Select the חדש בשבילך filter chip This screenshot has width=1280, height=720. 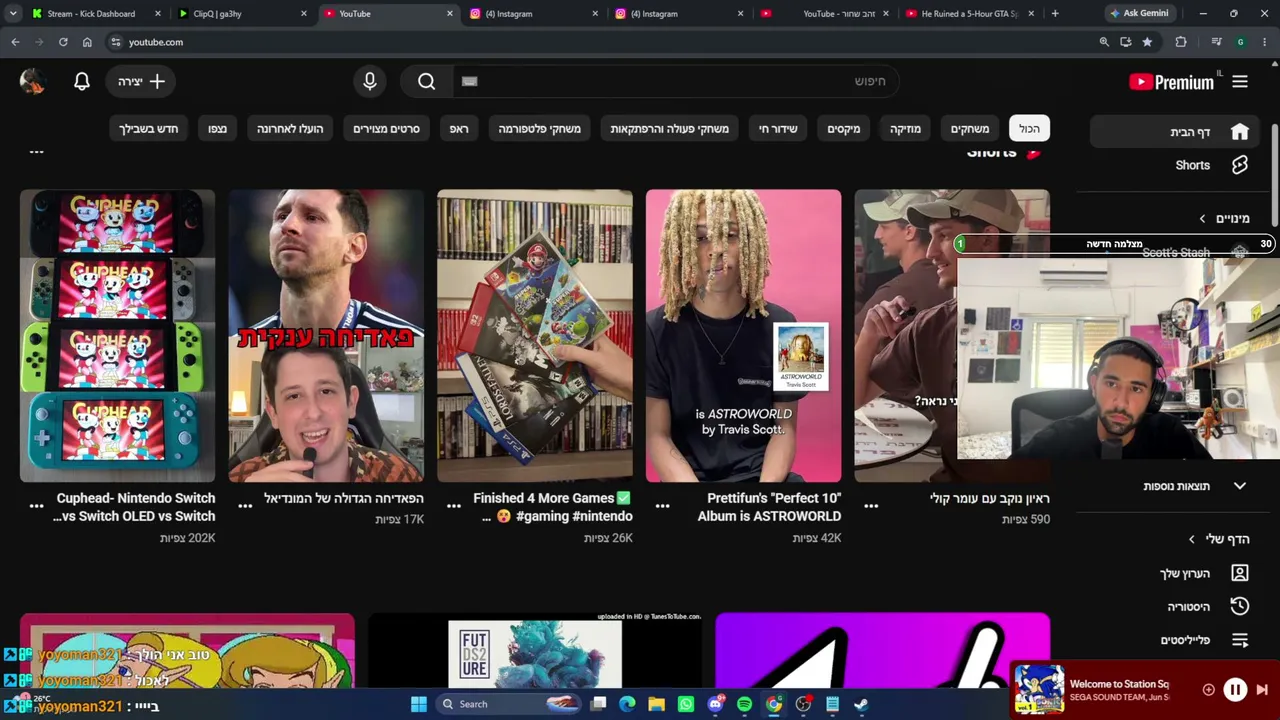tap(148, 129)
